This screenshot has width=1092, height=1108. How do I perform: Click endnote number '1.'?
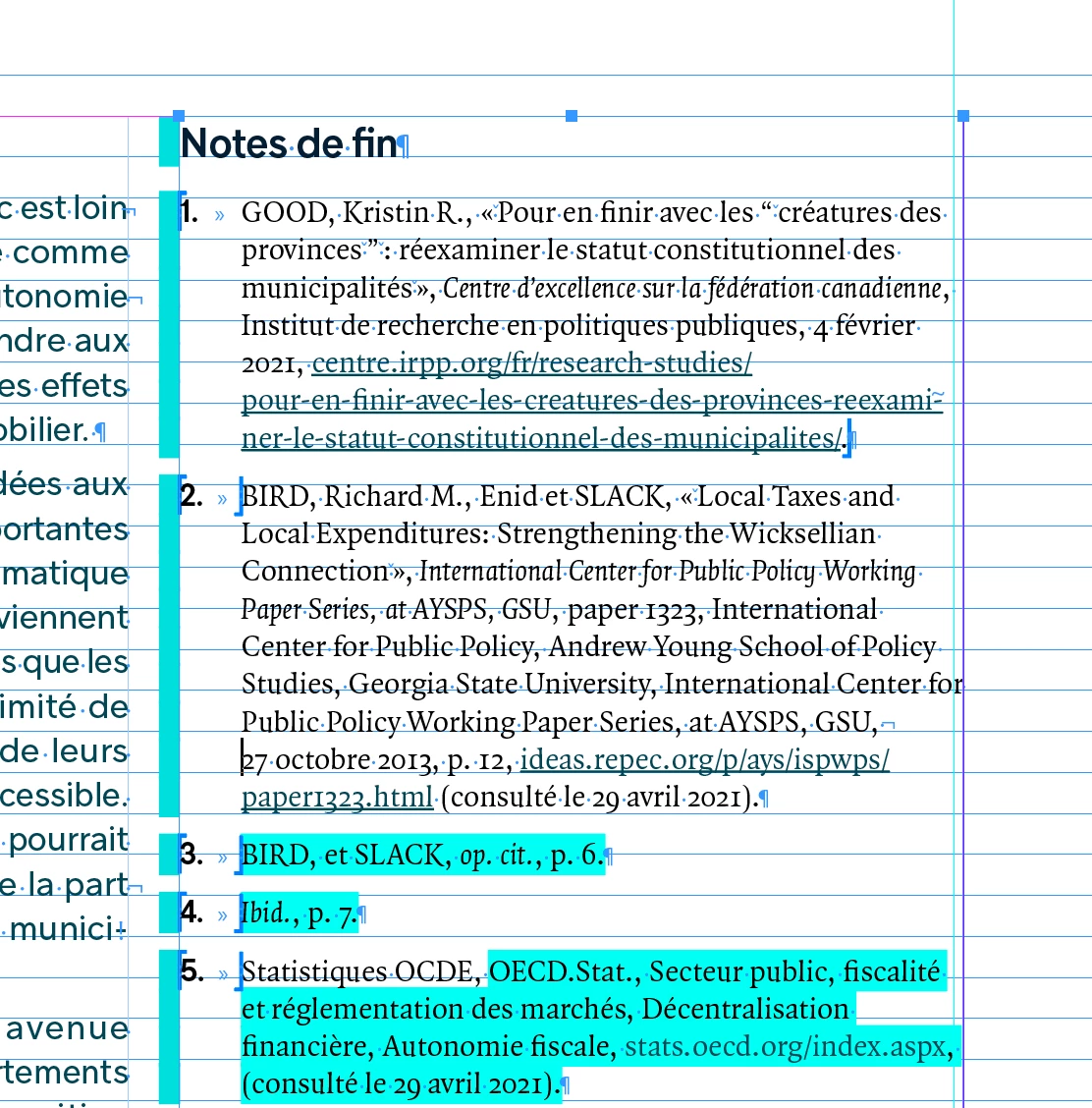click(190, 213)
